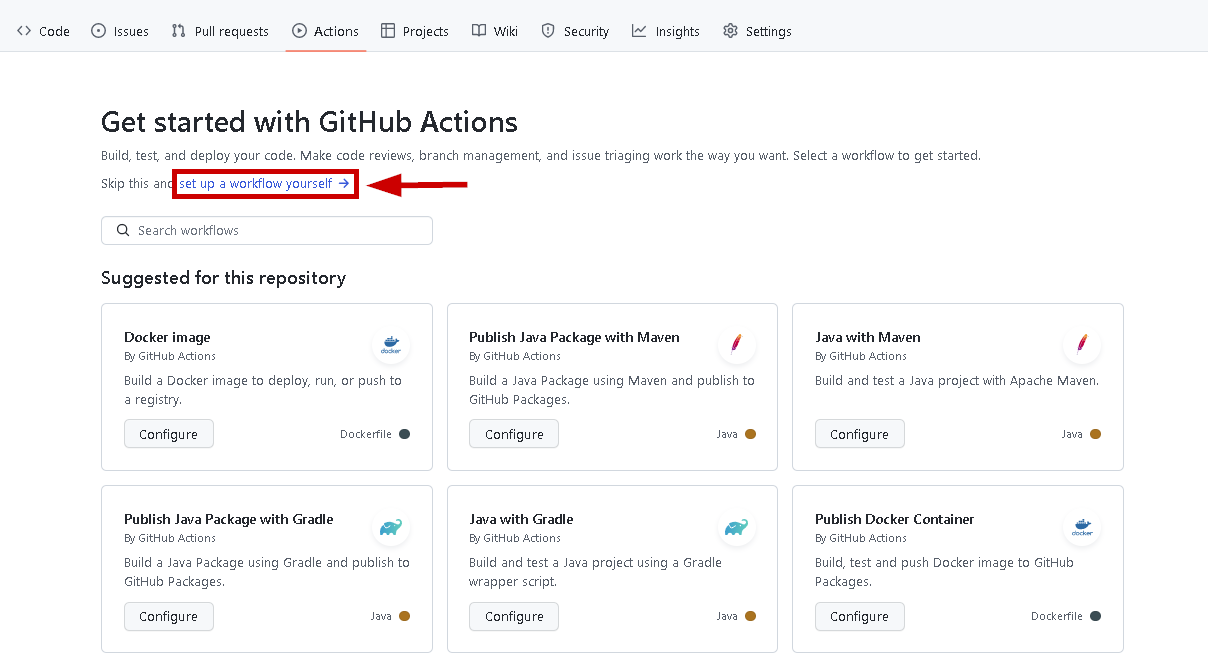Click the Maven feather icon on Publish Java Package card
Screen dimensions: 1208x670
coord(736,346)
